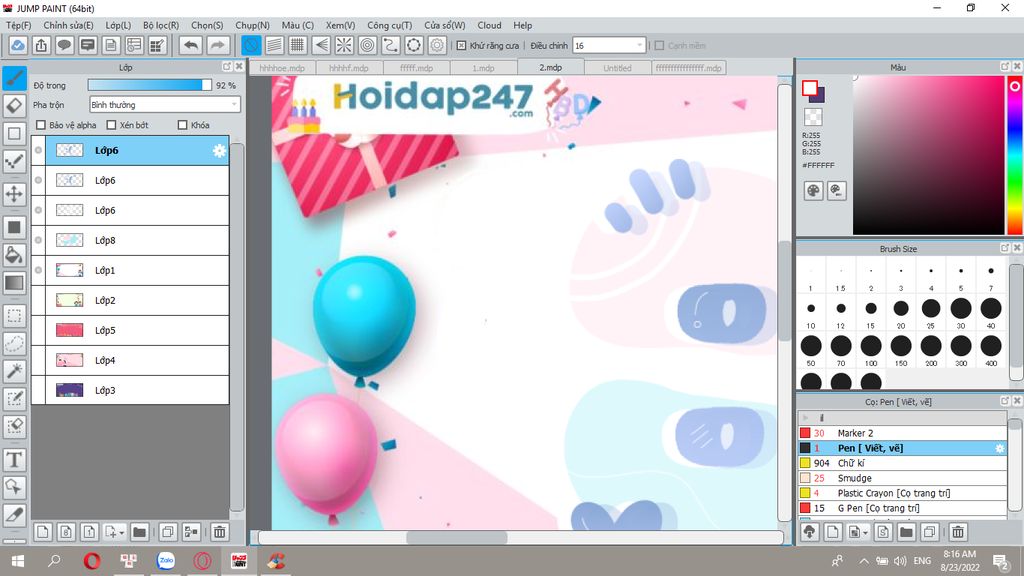This screenshot has width=1024, height=576.
Task: Open settings gear of selected Lớp6 layer
Action: pyautogui.click(x=219, y=151)
